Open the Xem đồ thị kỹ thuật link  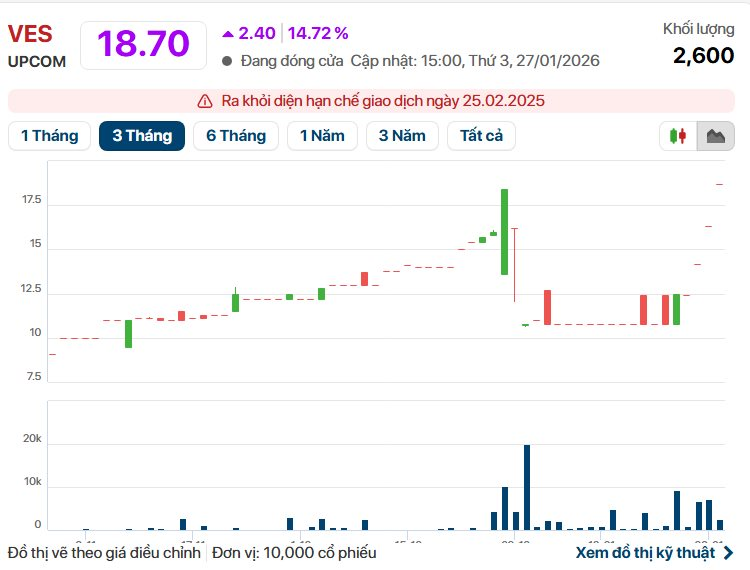click(645, 552)
